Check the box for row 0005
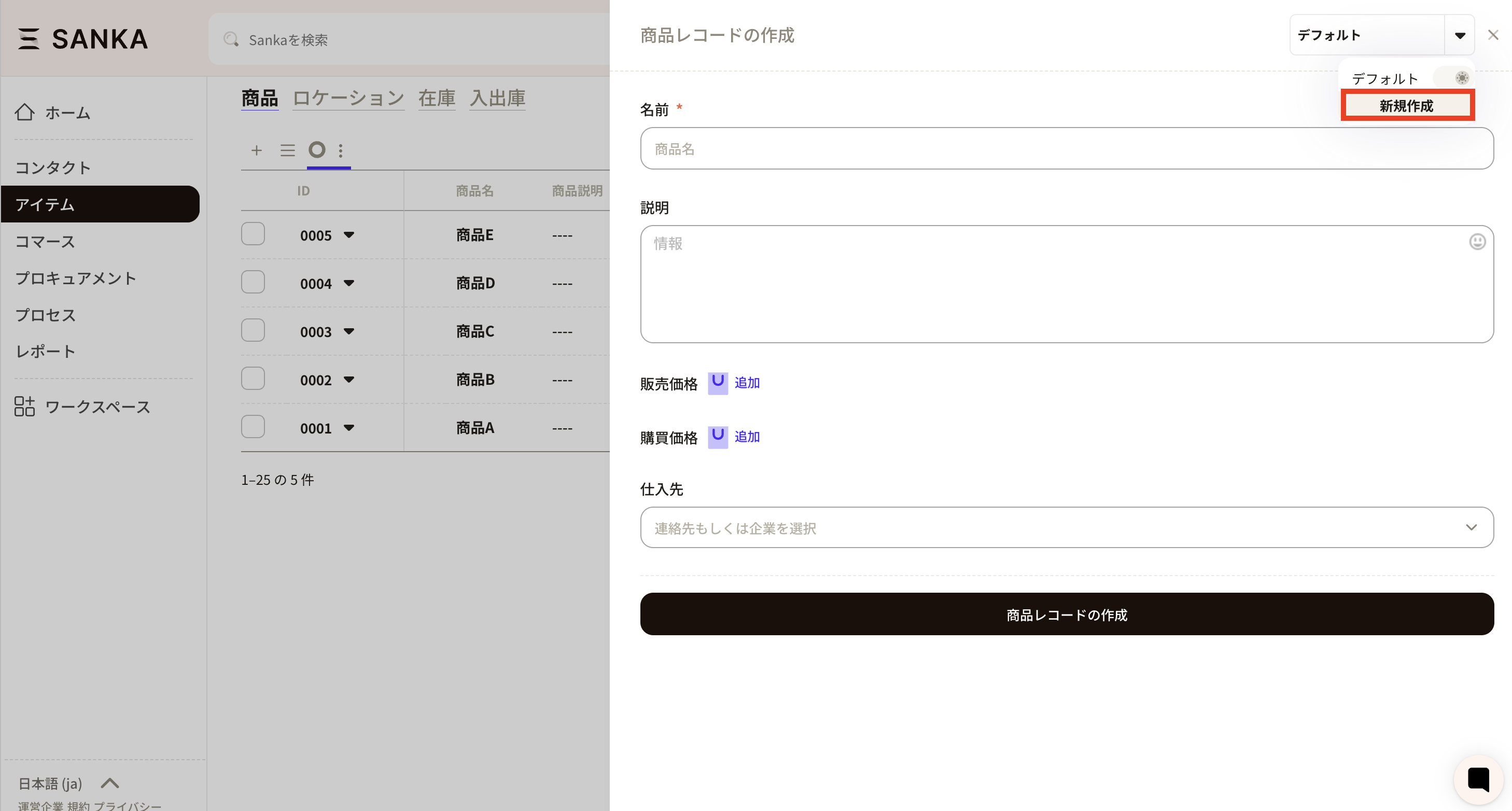This screenshot has height=811, width=1512. 253,234
